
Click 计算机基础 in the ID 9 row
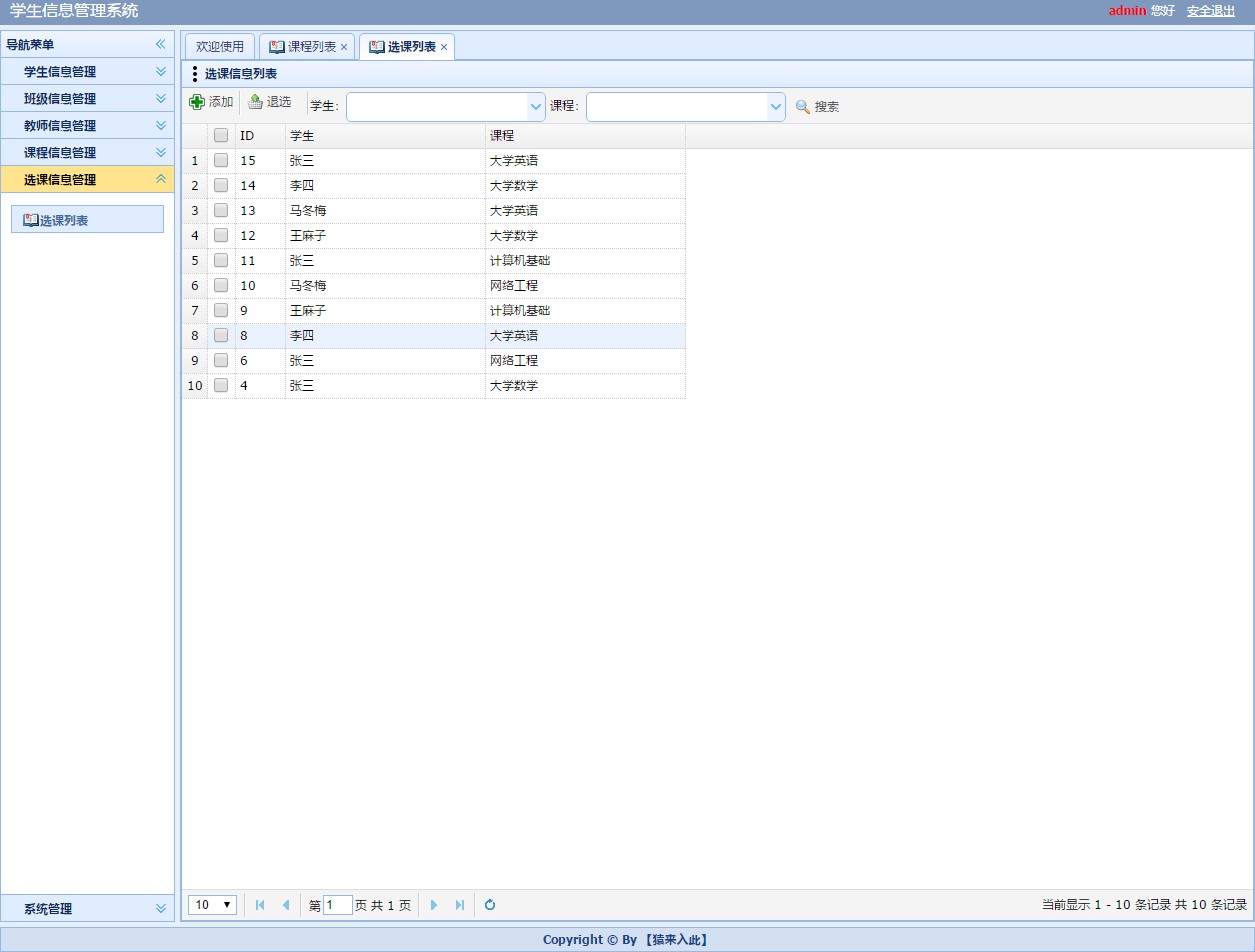(x=520, y=310)
